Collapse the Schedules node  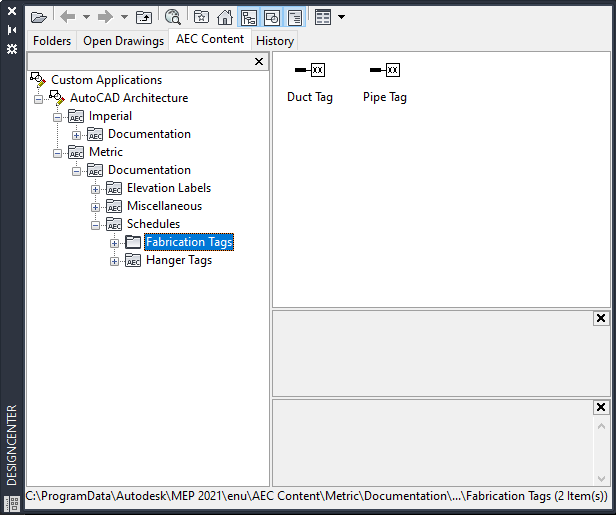95,225
